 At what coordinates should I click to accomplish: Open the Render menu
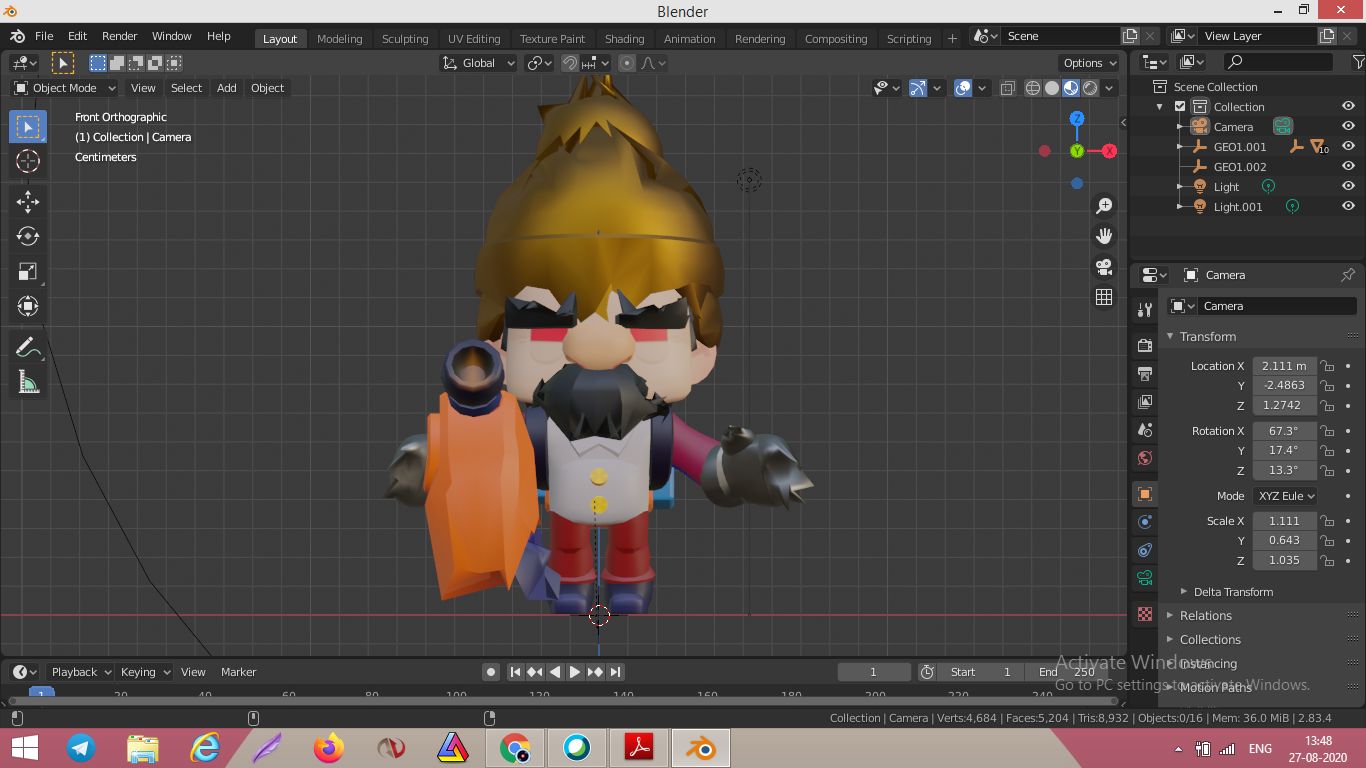[x=119, y=35]
